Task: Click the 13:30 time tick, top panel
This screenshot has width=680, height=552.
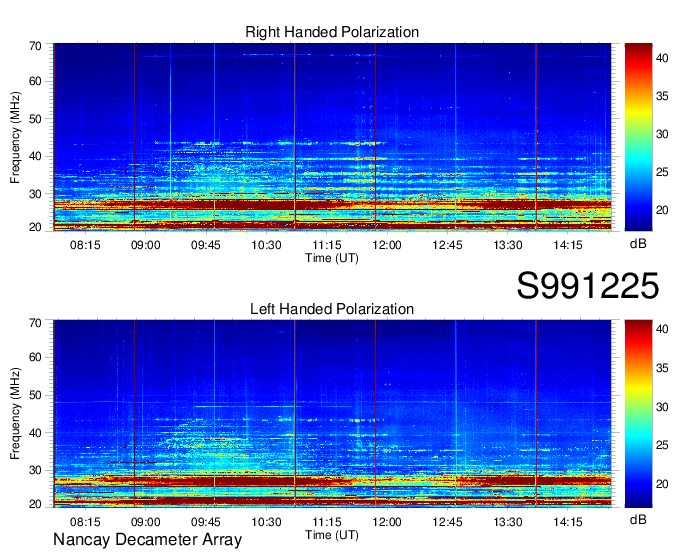Action: click(x=507, y=245)
